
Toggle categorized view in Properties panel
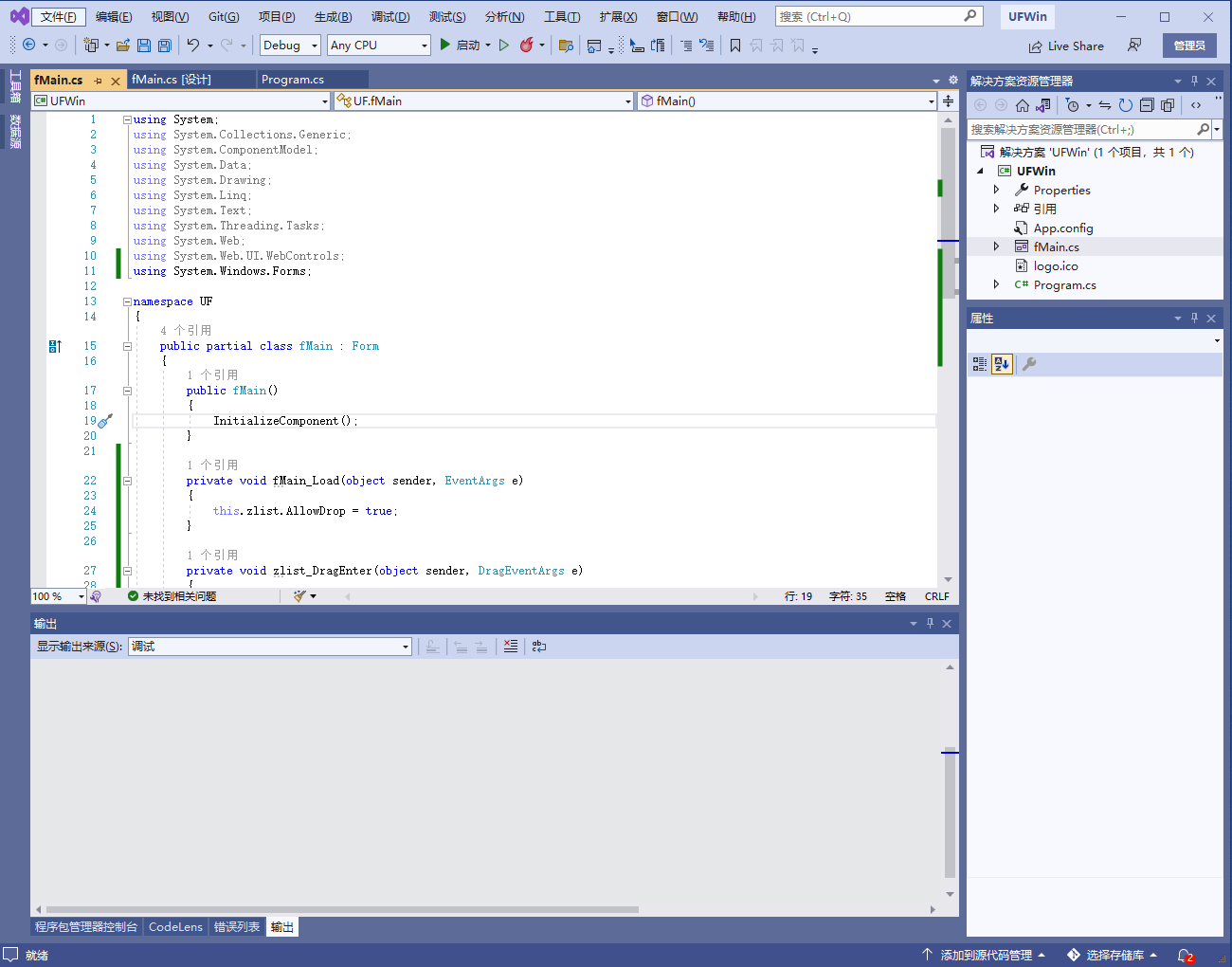[980, 364]
